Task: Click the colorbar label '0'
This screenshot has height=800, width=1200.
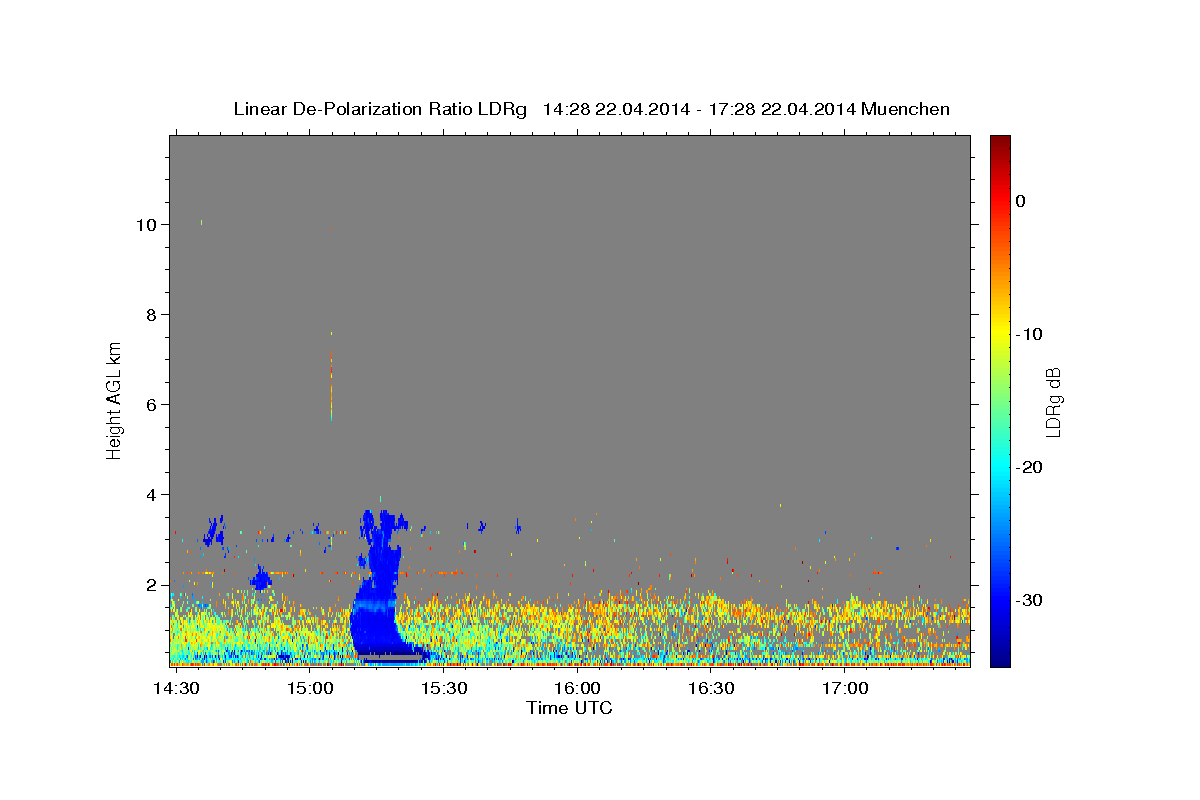Action: click(x=1020, y=201)
